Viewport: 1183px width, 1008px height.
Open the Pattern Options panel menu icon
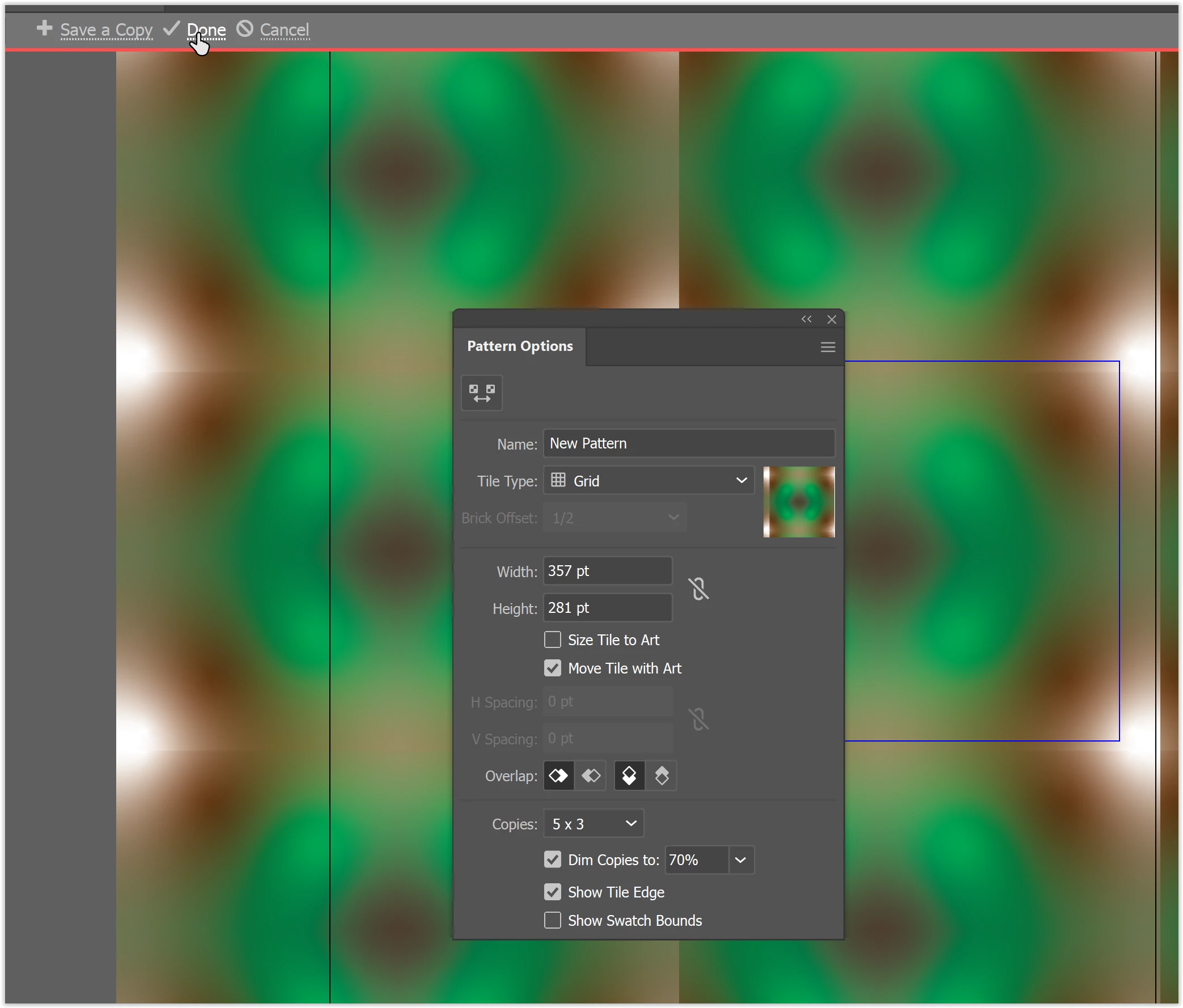pos(827,347)
